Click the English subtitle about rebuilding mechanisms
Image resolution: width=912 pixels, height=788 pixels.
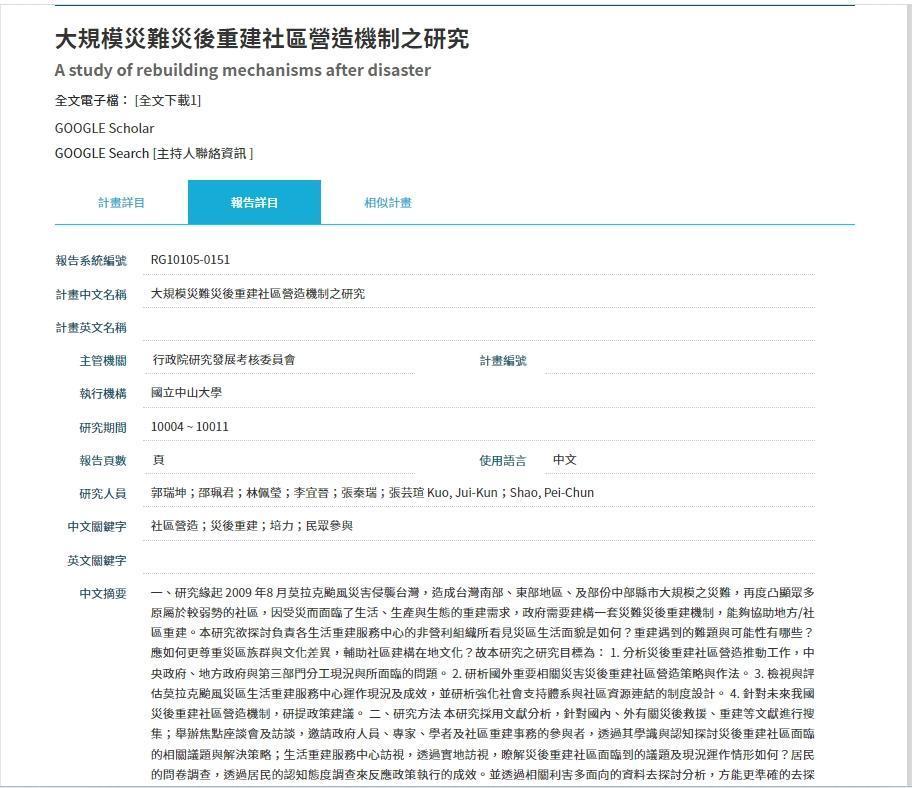pos(243,70)
